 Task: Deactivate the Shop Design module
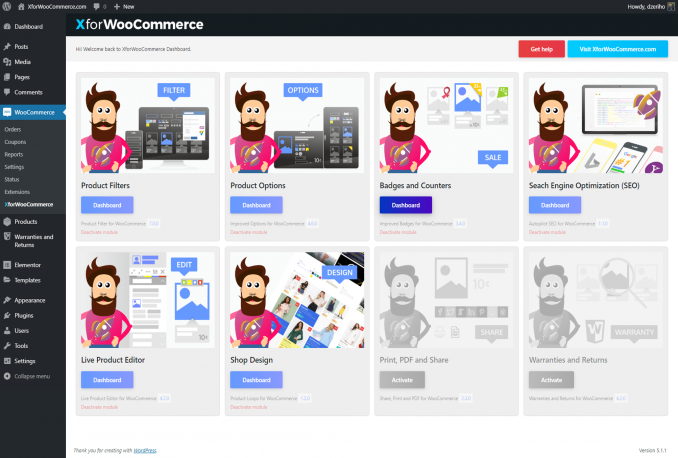pos(248,407)
